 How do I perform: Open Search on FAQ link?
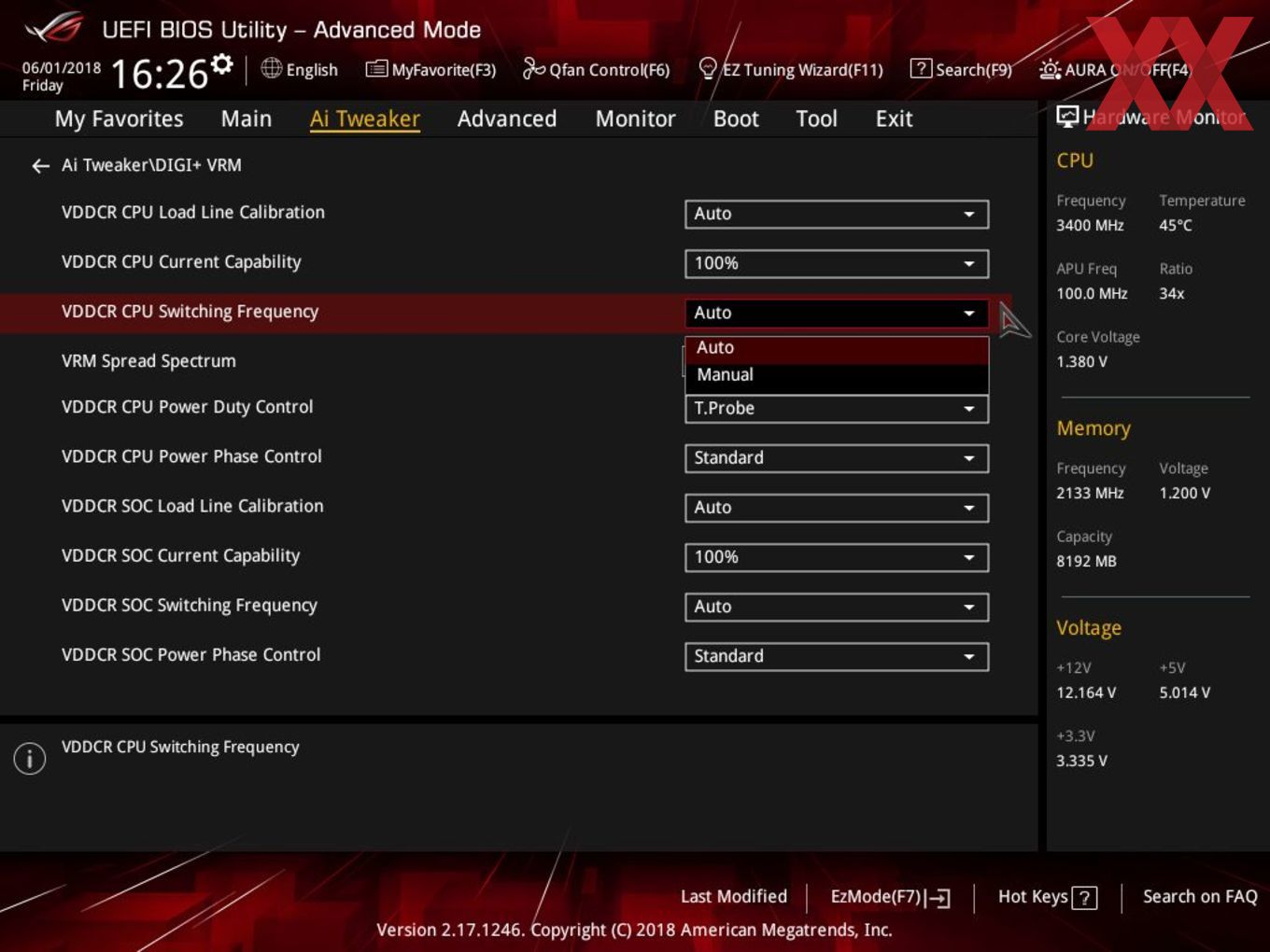click(1200, 896)
